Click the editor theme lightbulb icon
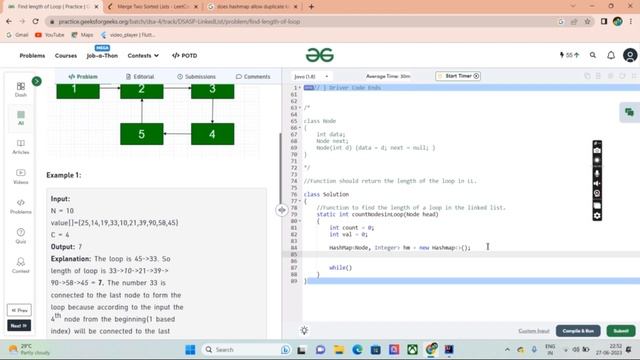 click(x=304, y=331)
